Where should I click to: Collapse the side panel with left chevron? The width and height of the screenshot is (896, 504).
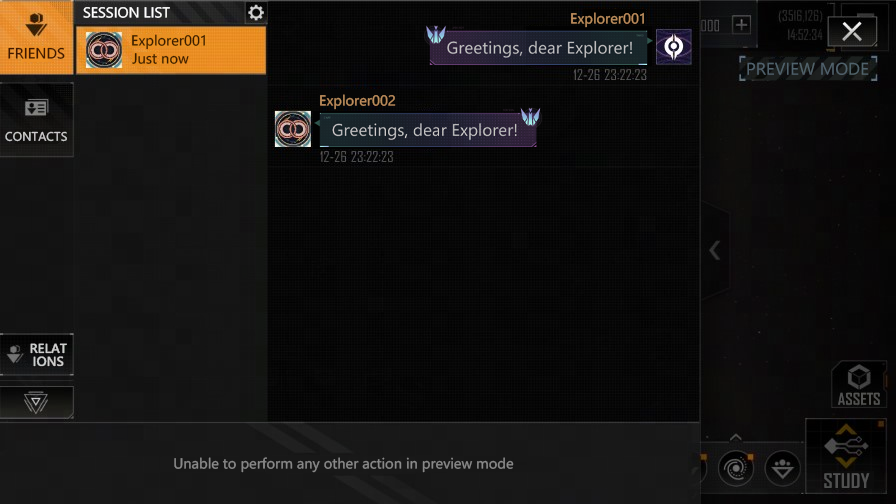pyautogui.click(x=714, y=250)
